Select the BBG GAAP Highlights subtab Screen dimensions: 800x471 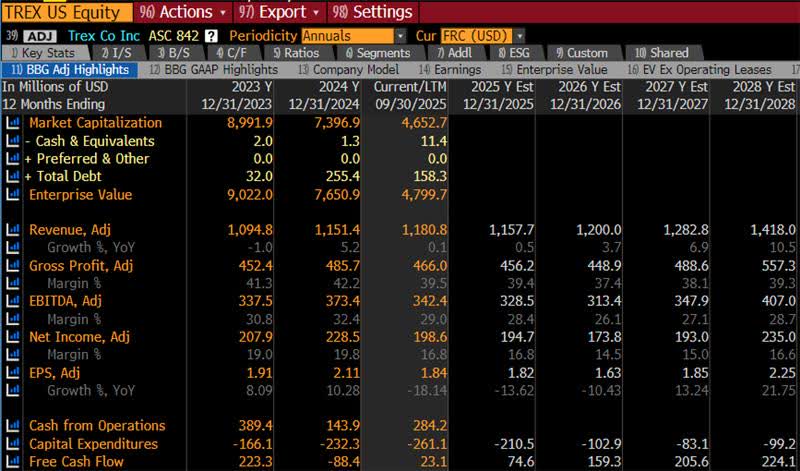pos(214,69)
